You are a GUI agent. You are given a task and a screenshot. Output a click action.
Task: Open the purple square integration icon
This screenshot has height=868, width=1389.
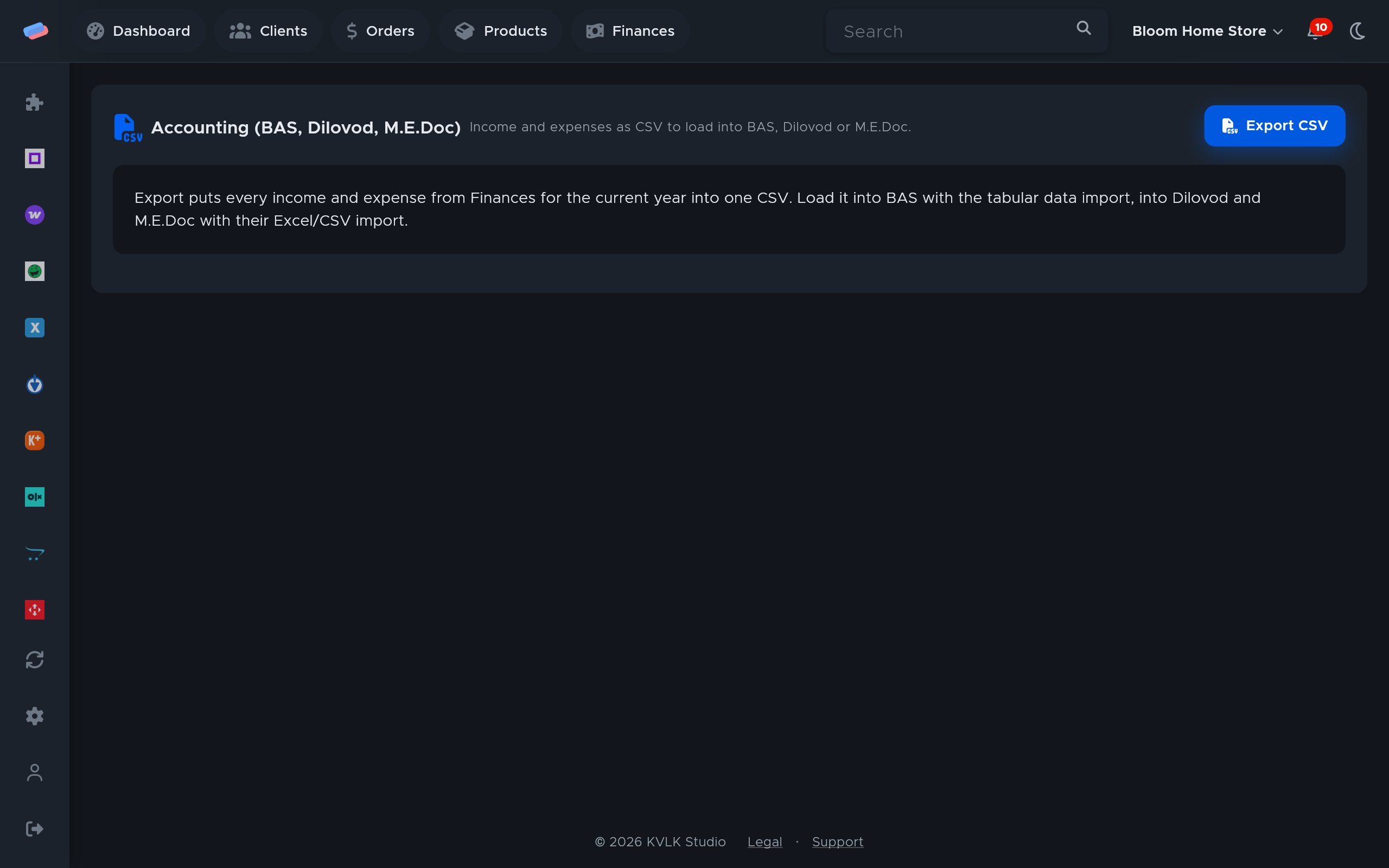pos(34,158)
